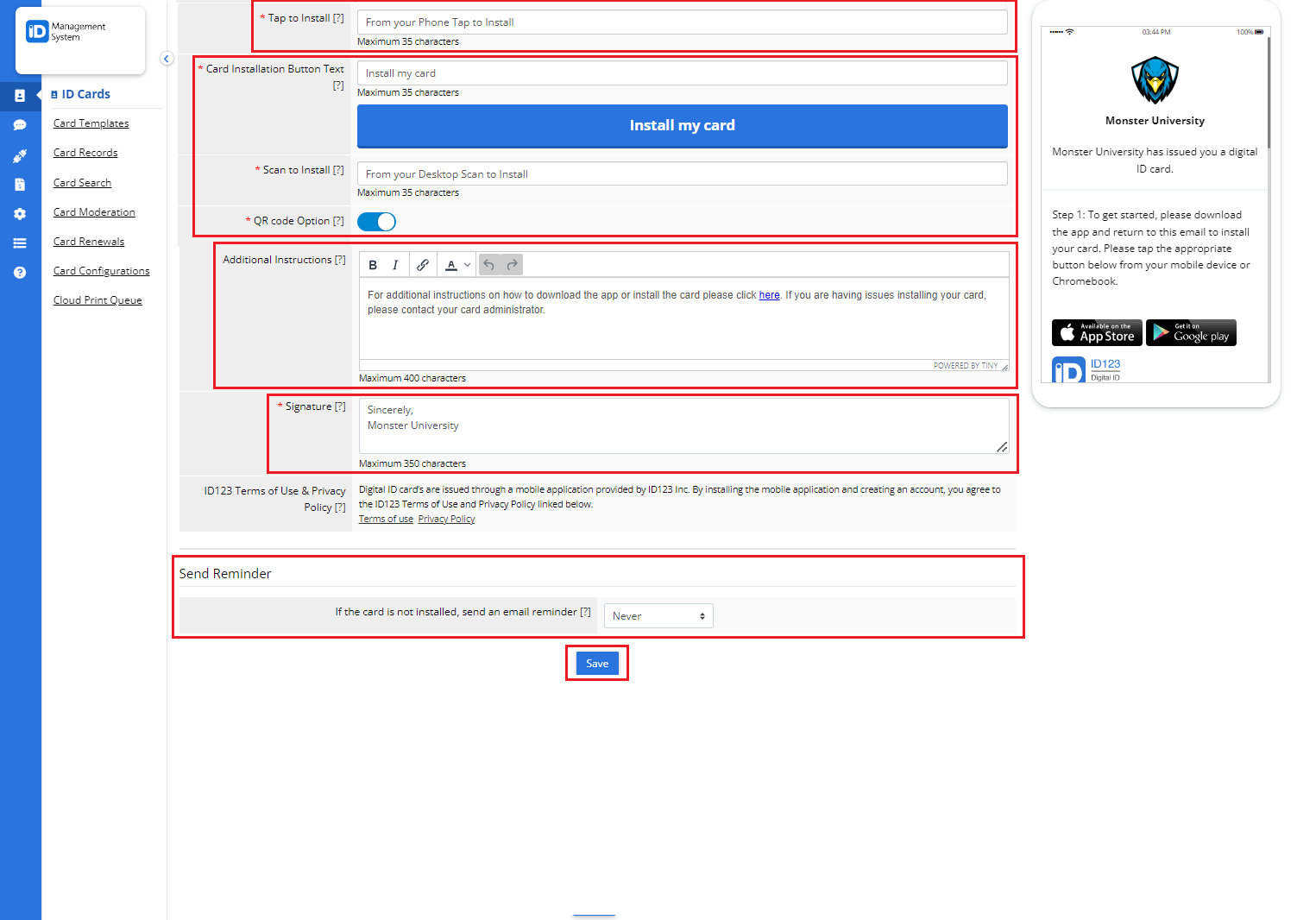1316x920 pixels.
Task: Open Cloud Print Queue menu item
Action: [x=98, y=300]
